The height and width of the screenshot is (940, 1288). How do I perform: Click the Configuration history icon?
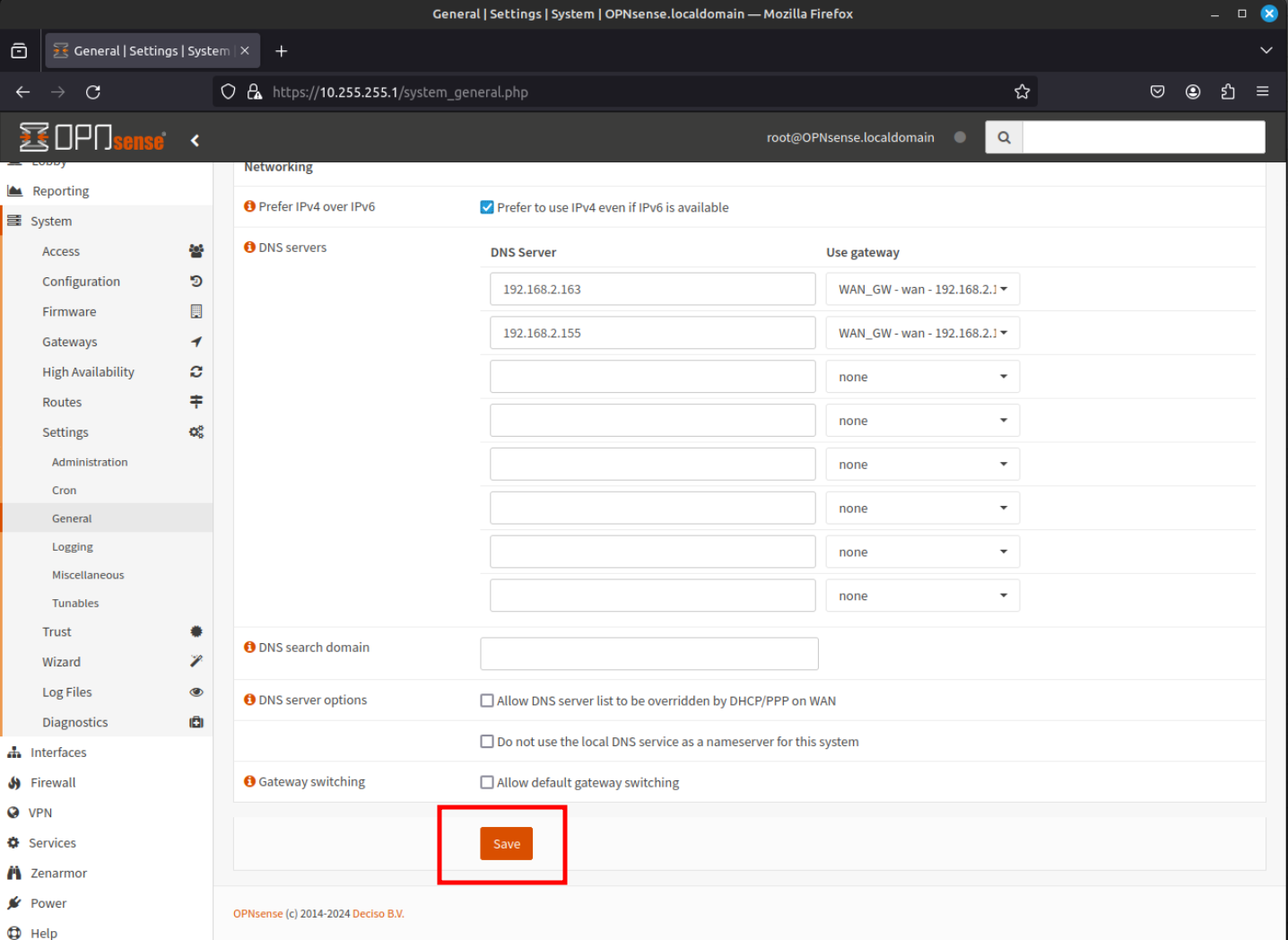[x=196, y=281]
